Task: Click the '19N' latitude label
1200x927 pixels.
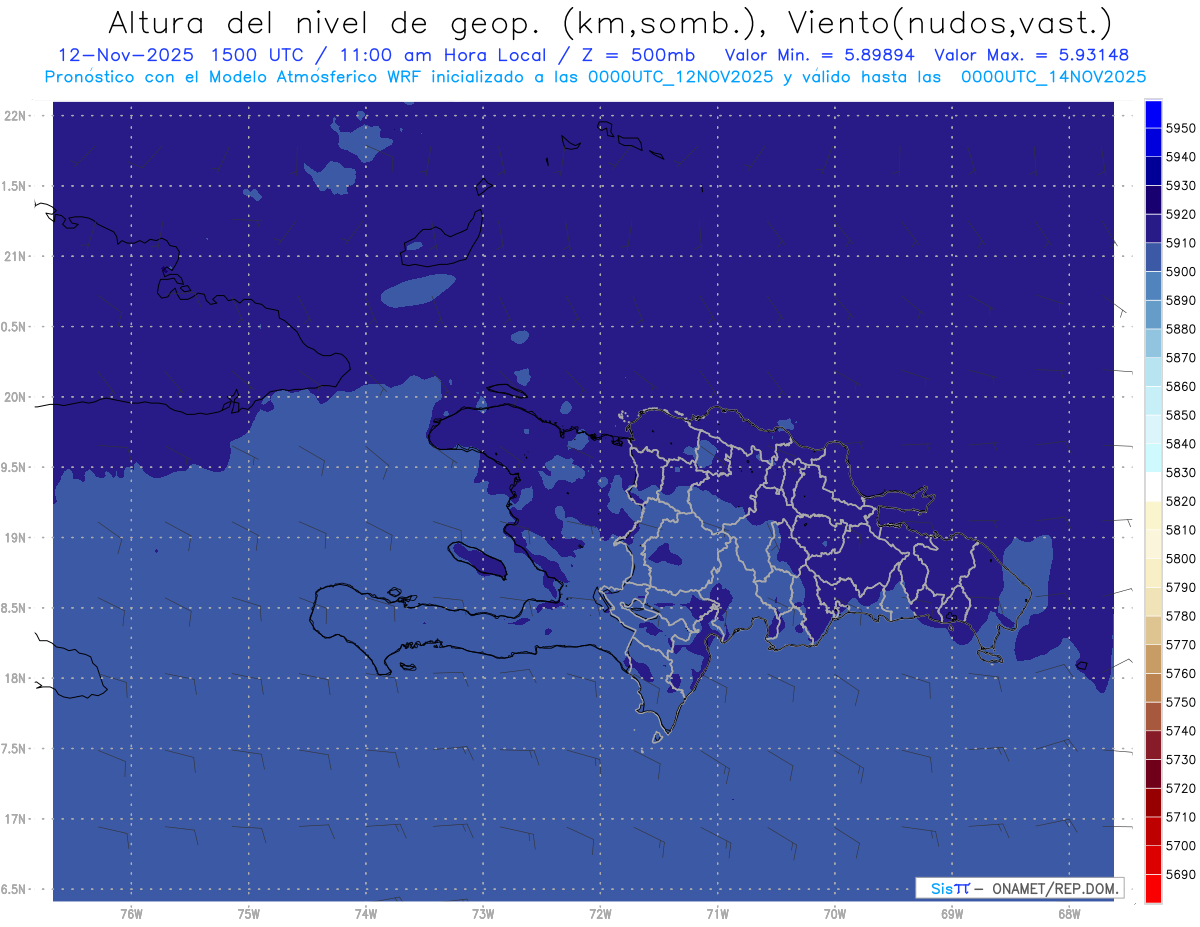Action: click(x=14, y=538)
